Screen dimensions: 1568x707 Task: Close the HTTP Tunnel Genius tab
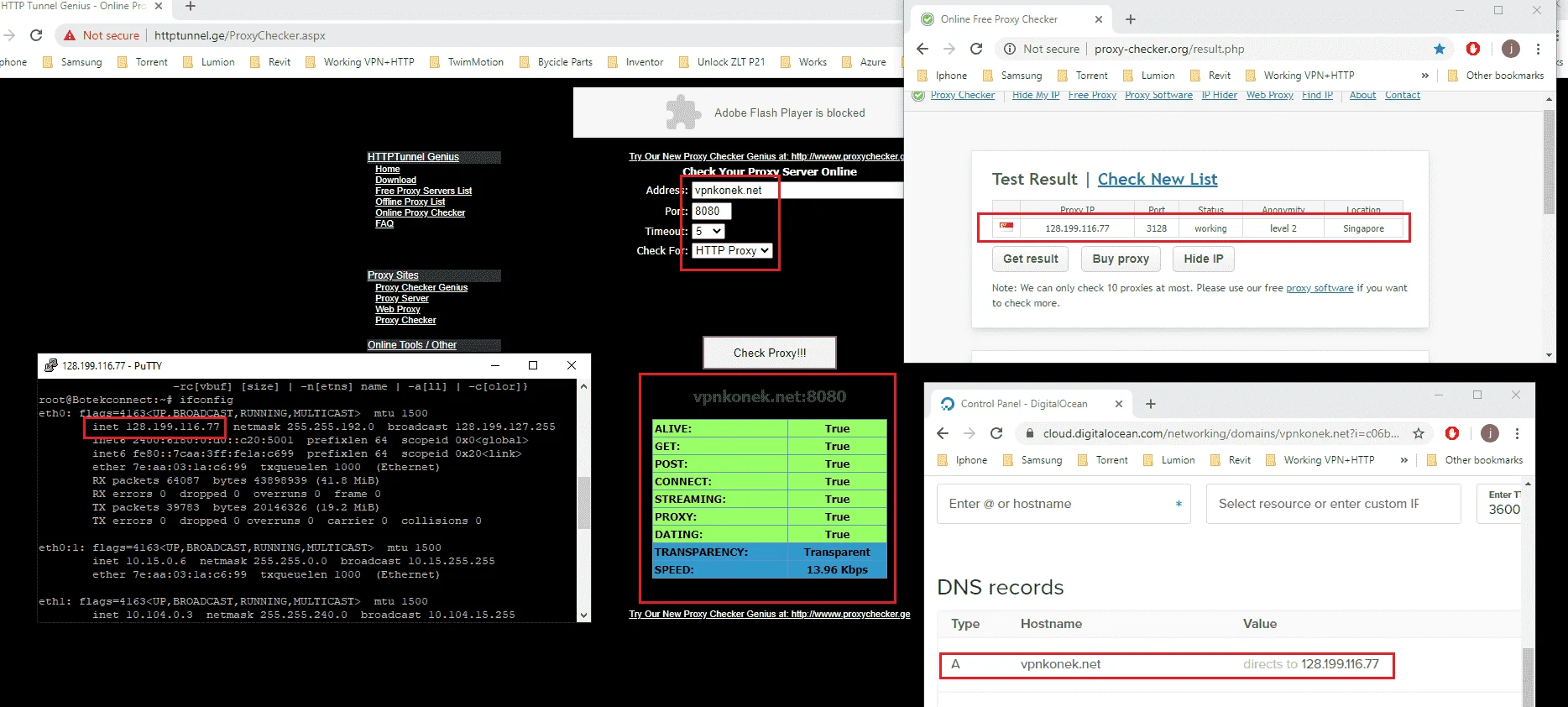click(159, 6)
